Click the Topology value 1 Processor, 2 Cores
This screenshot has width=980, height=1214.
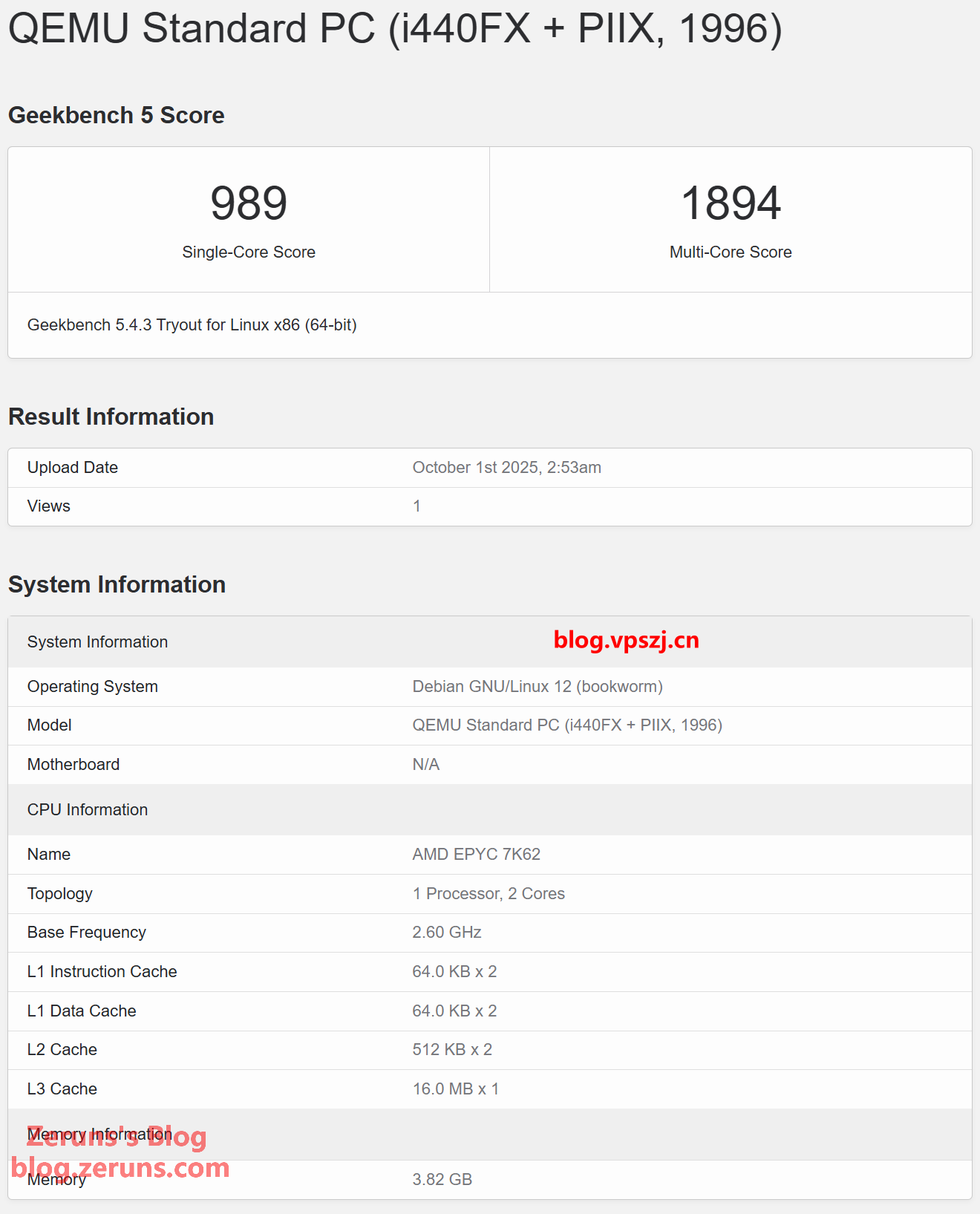[x=489, y=894]
